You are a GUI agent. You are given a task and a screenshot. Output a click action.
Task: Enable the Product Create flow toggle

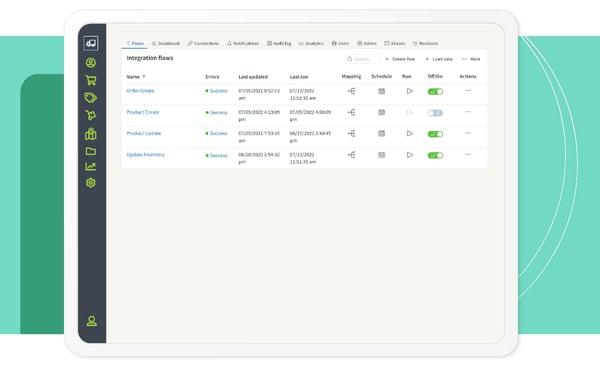[435, 113]
